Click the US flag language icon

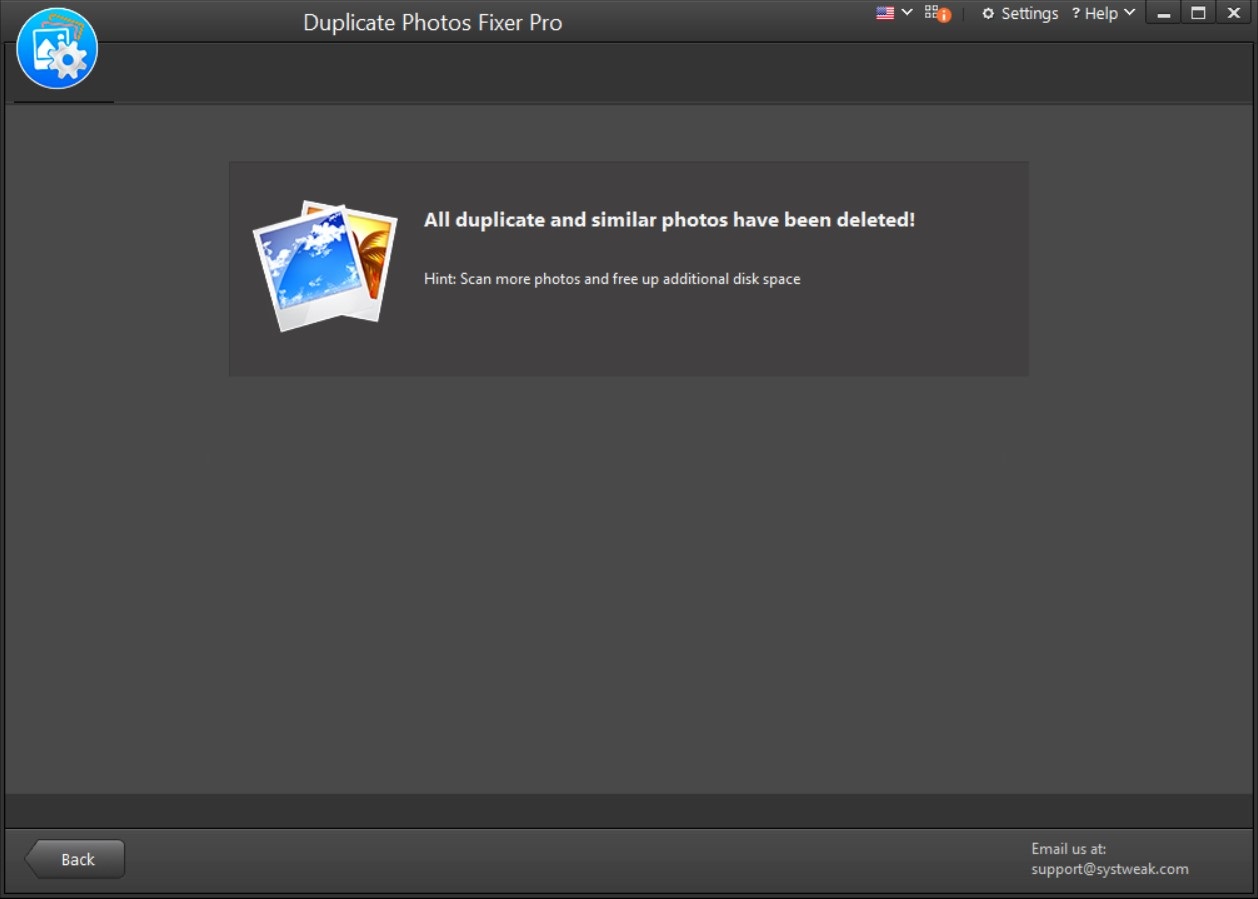(x=883, y=13)
